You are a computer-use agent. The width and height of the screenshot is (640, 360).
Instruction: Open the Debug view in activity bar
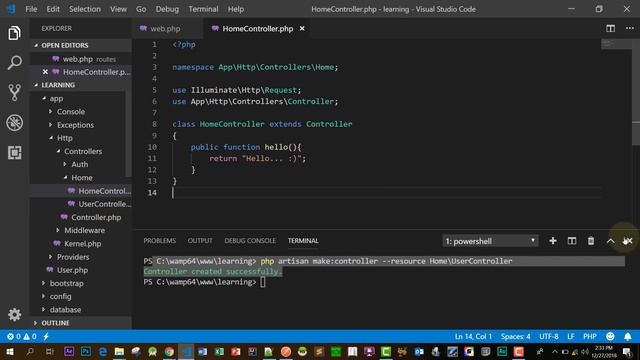click(x=14, y=122)
